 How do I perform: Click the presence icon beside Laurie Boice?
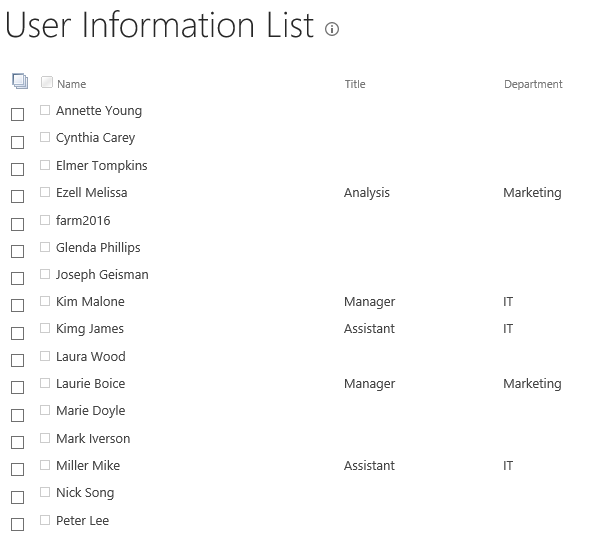(45, 383)
